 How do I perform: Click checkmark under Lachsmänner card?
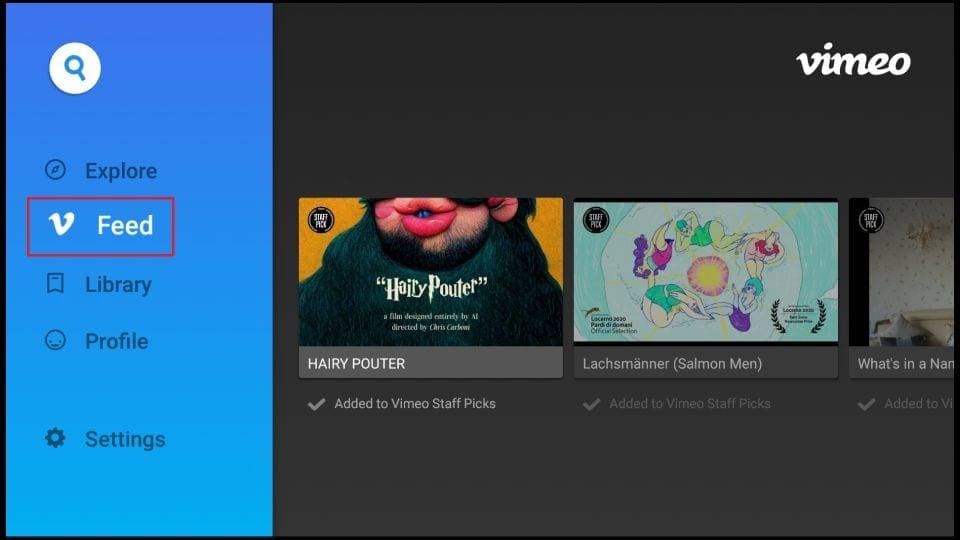(x=591, y=404)
